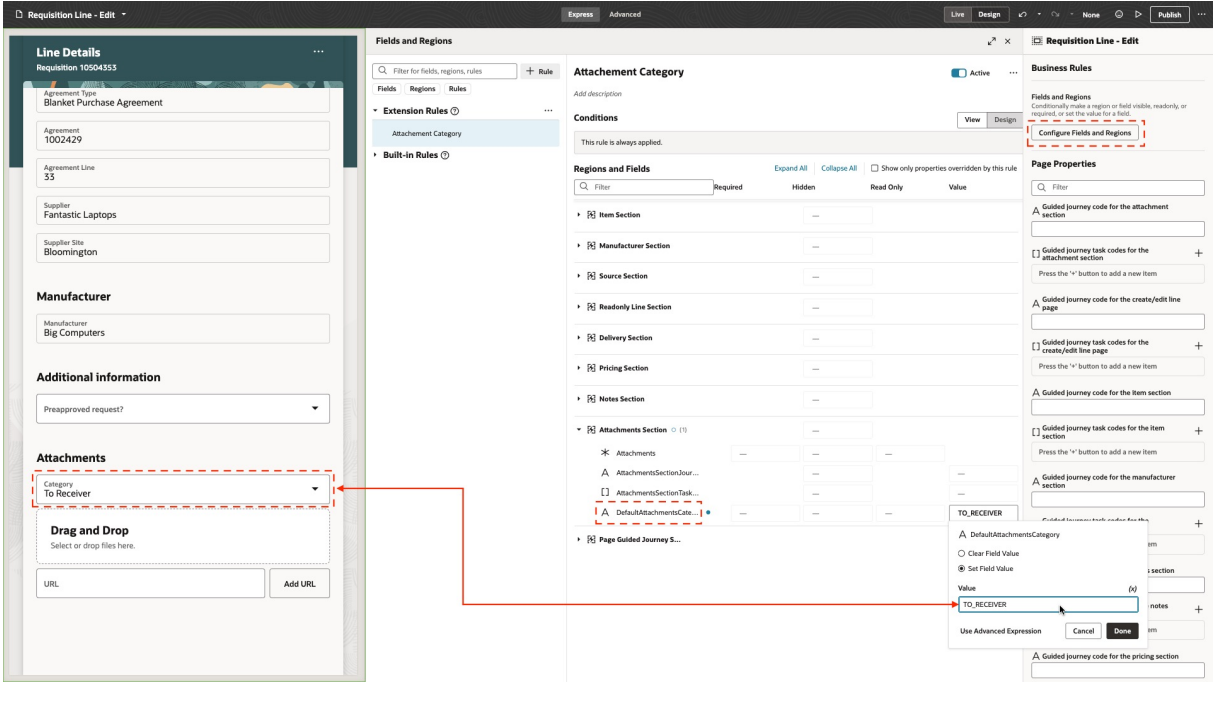Click Cancel in the value popup
The width and height of the screenshot is (1223, 701).
click(x=1084, y=631)
